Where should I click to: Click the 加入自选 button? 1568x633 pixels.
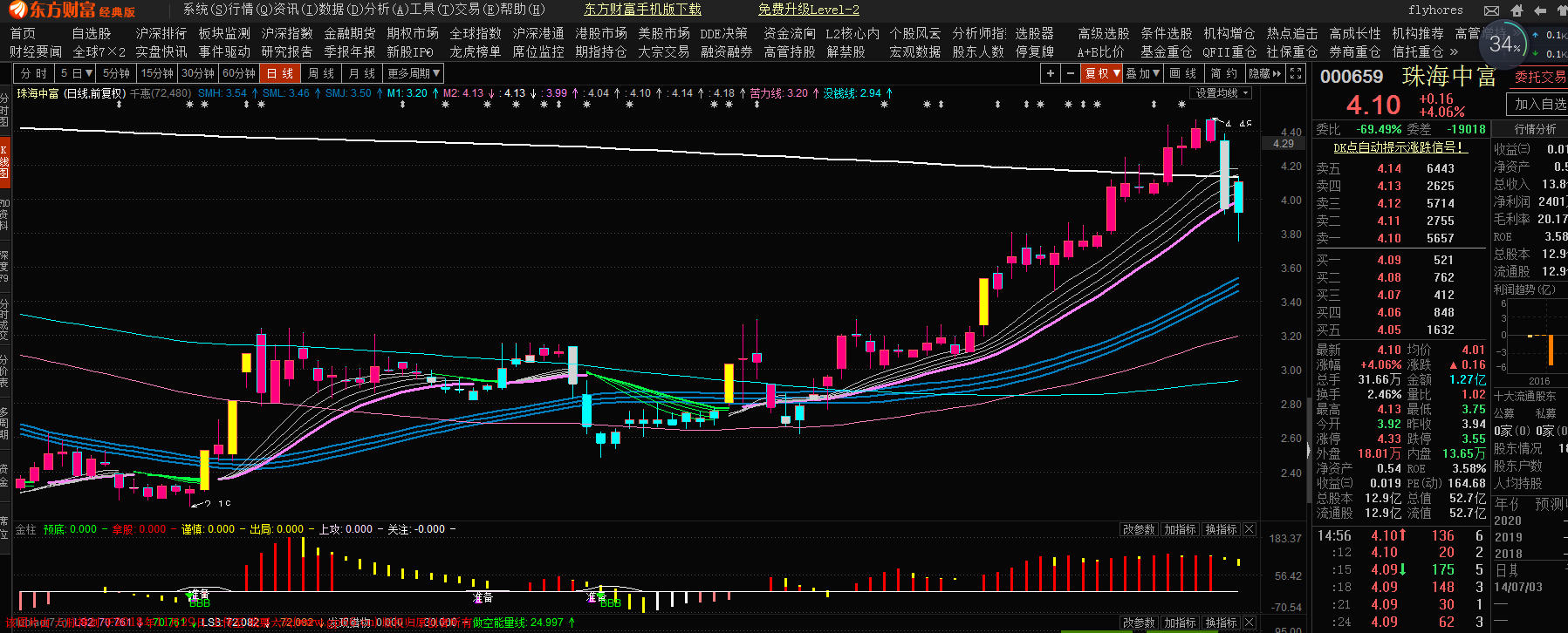(1539, 104)
